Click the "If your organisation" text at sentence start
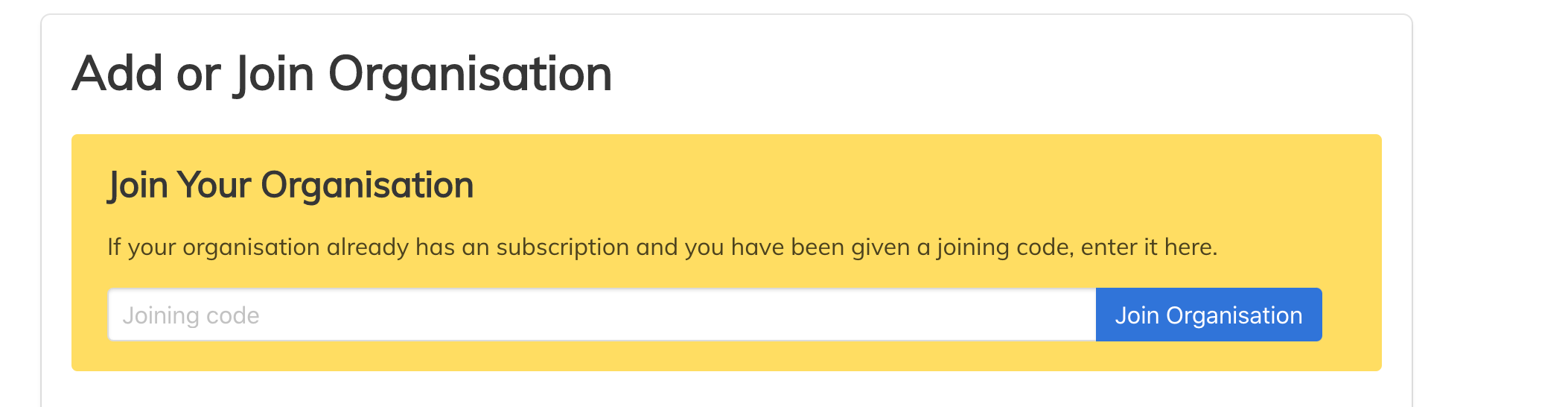 (214, 247)
